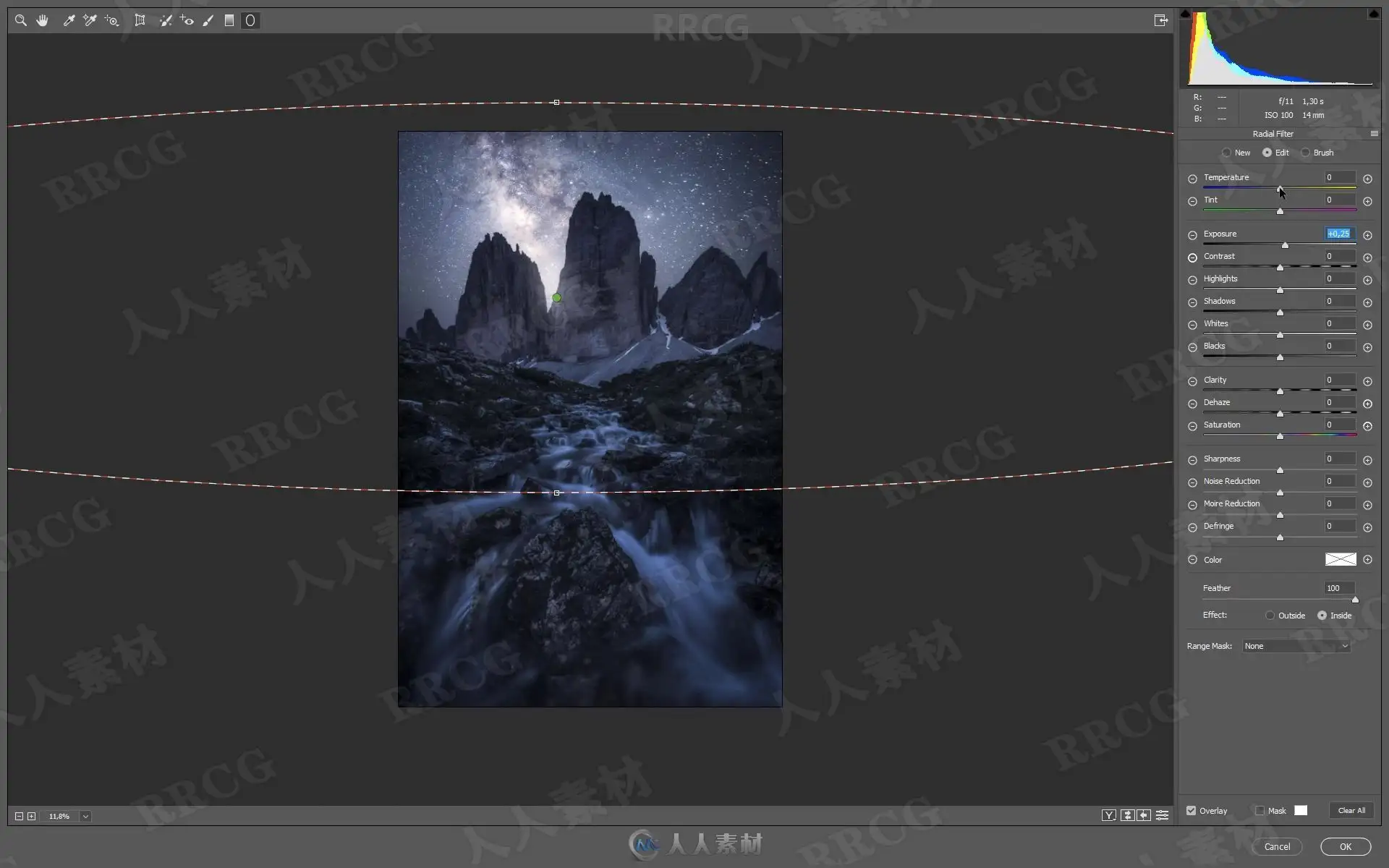
Task: Open the zoom level dropdown
Action: [x=85, y=816]
